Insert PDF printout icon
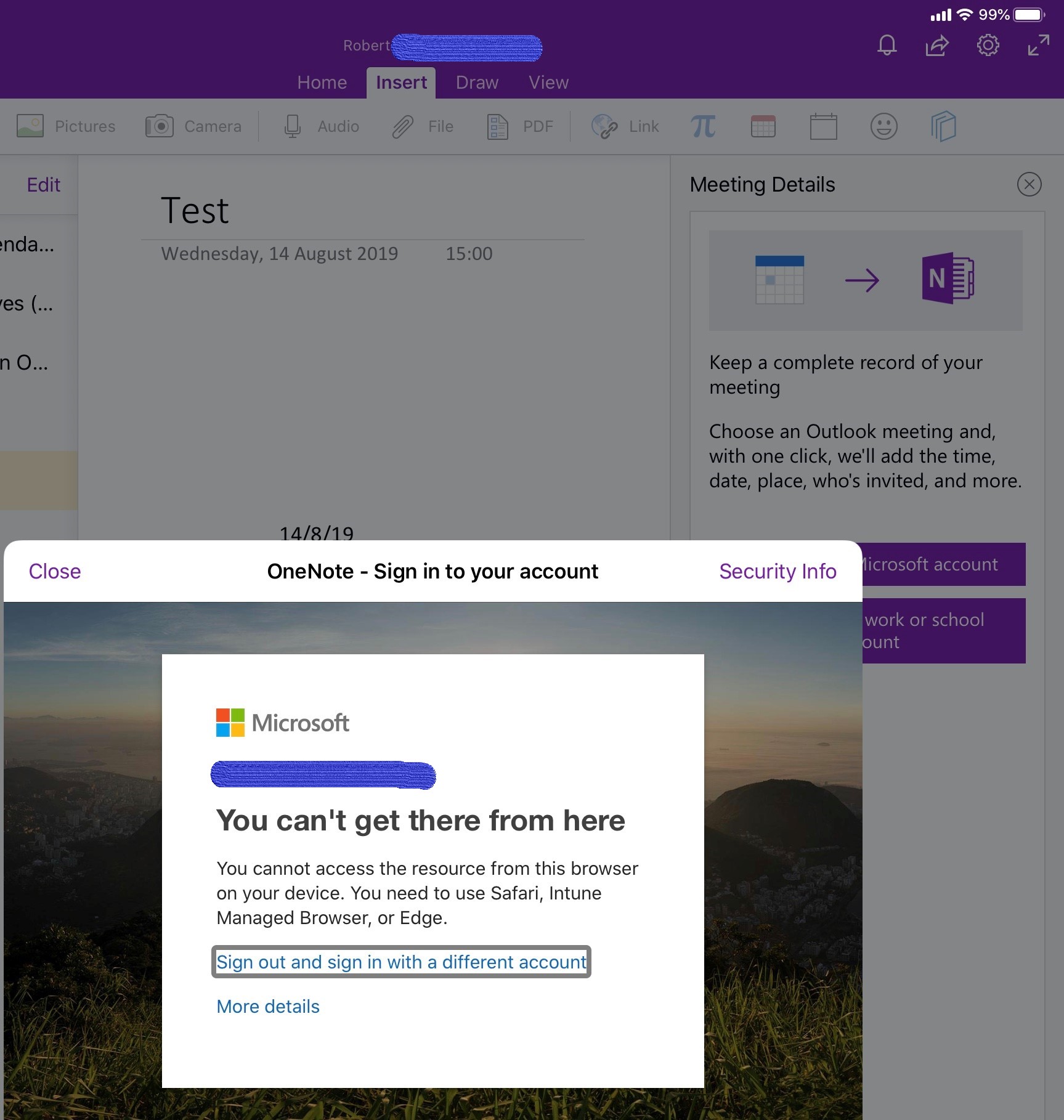 pyautogui.click(x=497, y=126)
